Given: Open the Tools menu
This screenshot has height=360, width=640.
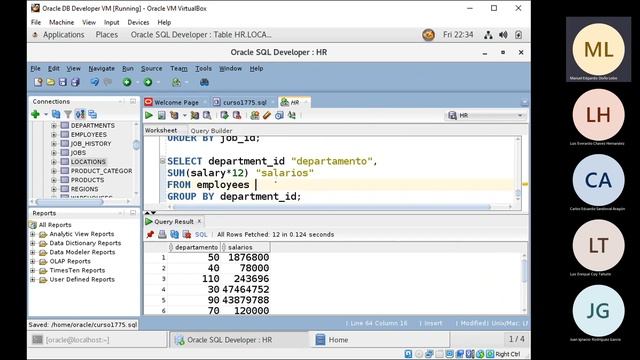Looking at the screenshot, I should tap(203, 69).
